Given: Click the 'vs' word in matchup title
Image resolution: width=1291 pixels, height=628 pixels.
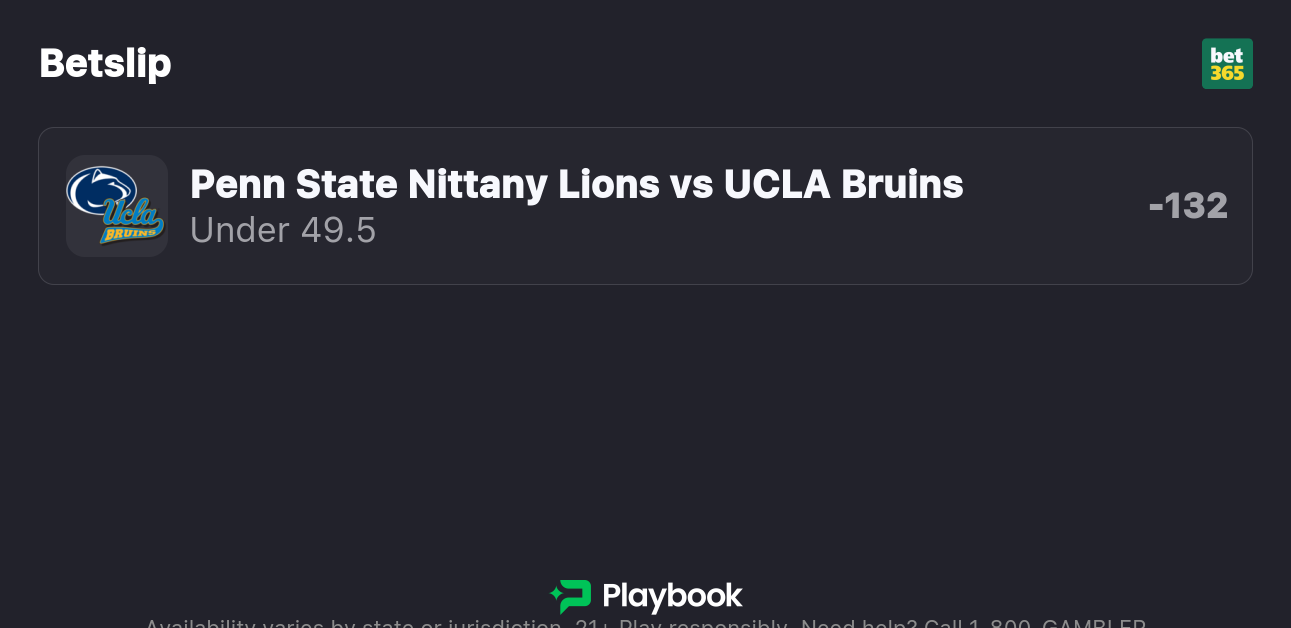Looking at the screenshot, I should 691,184.
